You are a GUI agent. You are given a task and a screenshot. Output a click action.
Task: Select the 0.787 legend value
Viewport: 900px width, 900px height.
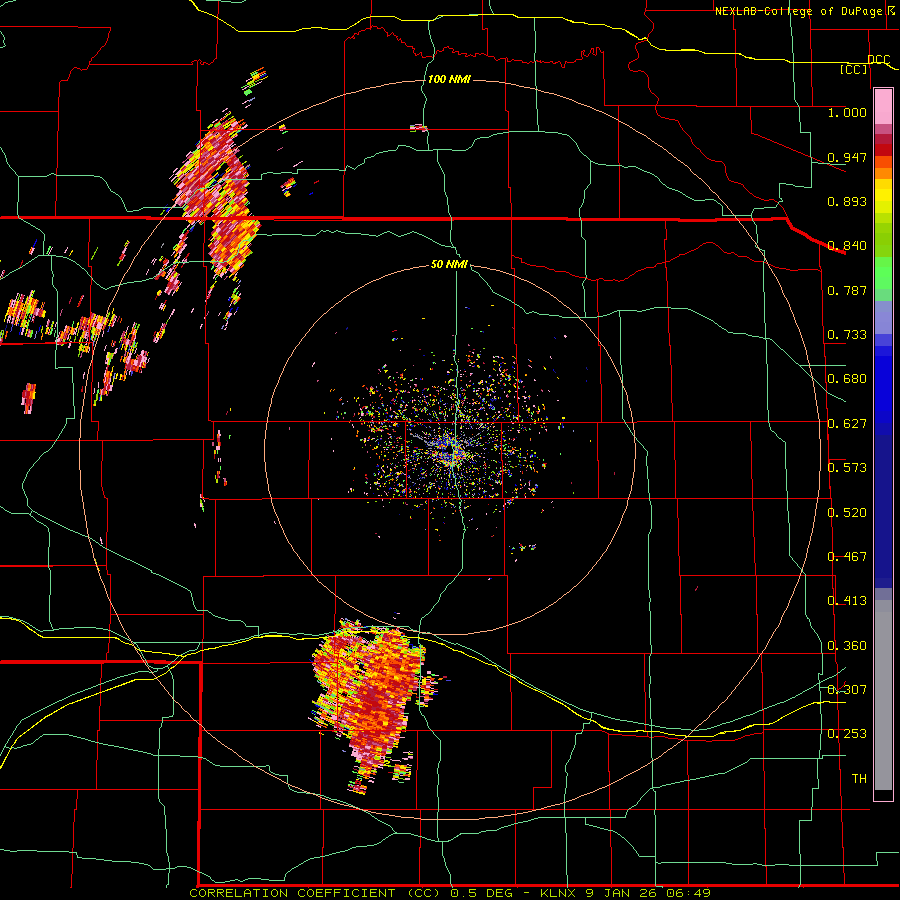point(847,290)
